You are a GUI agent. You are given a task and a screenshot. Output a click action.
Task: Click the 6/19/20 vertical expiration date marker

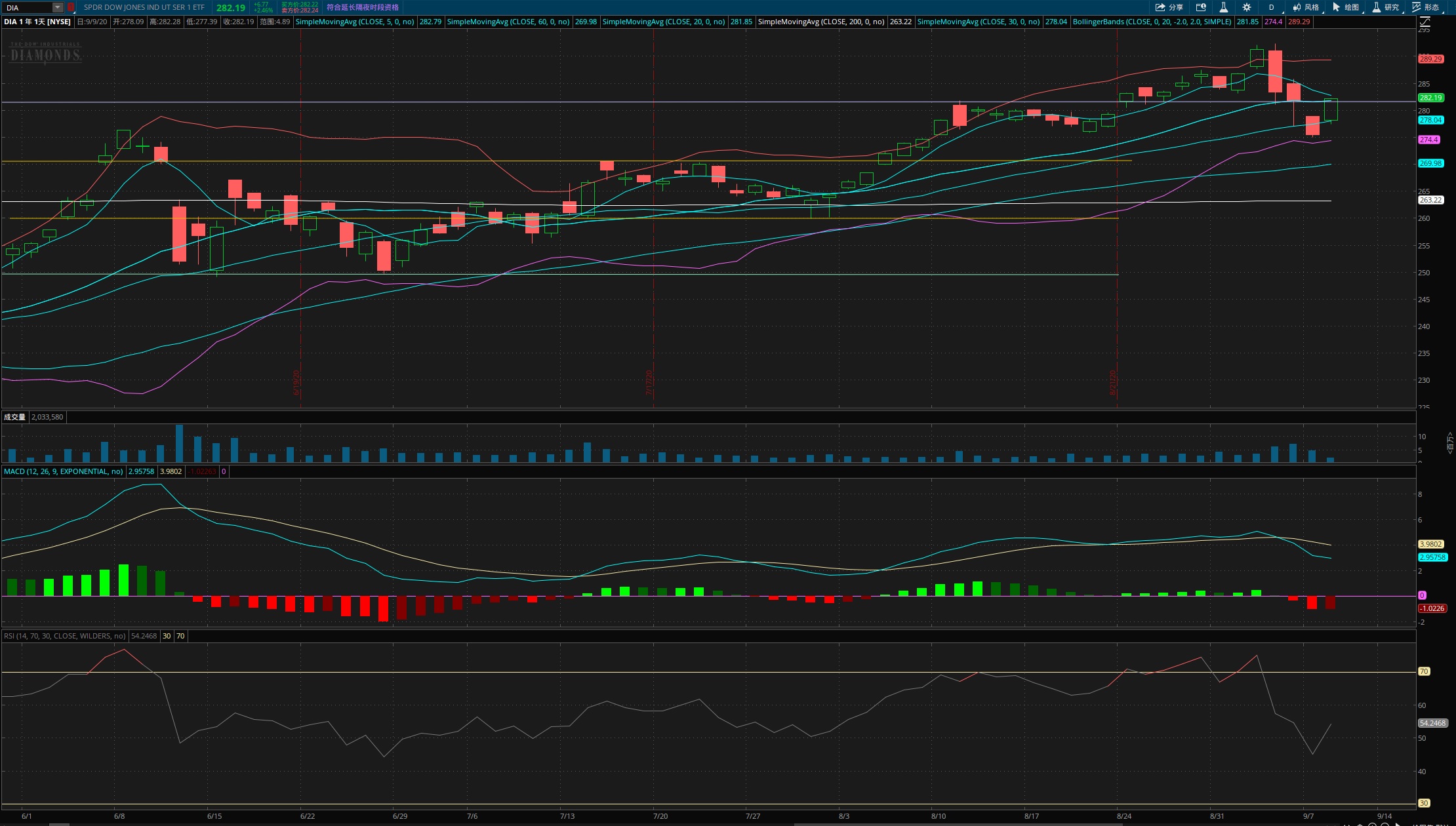coord(296,383)
